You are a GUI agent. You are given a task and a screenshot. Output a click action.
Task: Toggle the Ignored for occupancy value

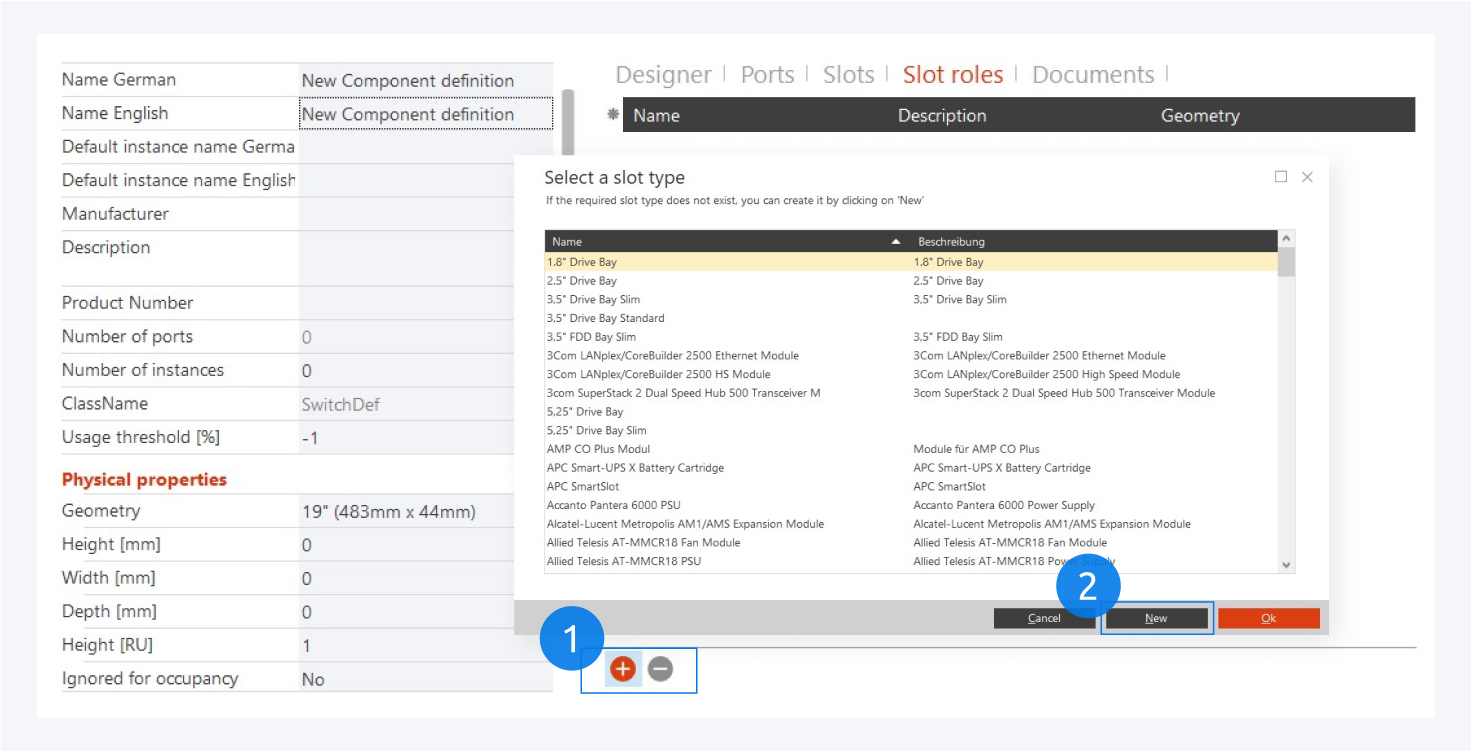coord(425,679)
